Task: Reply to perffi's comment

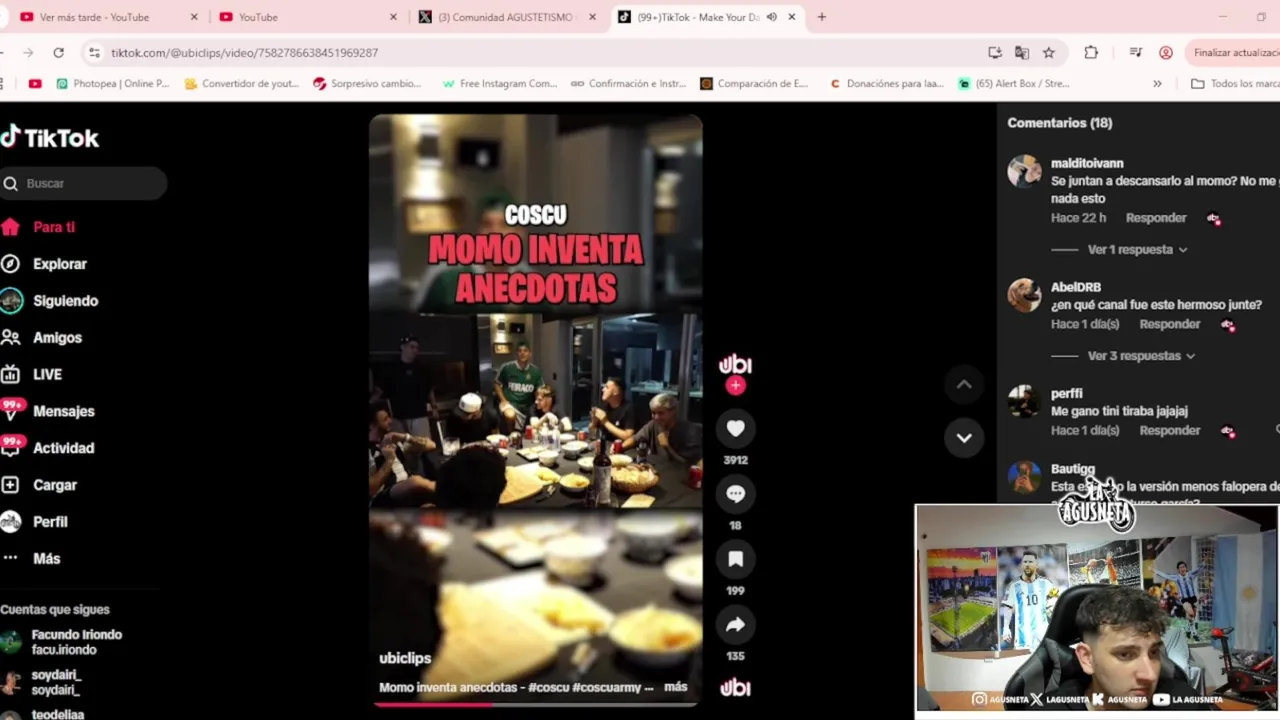Action: click(x=1170, y=431)
